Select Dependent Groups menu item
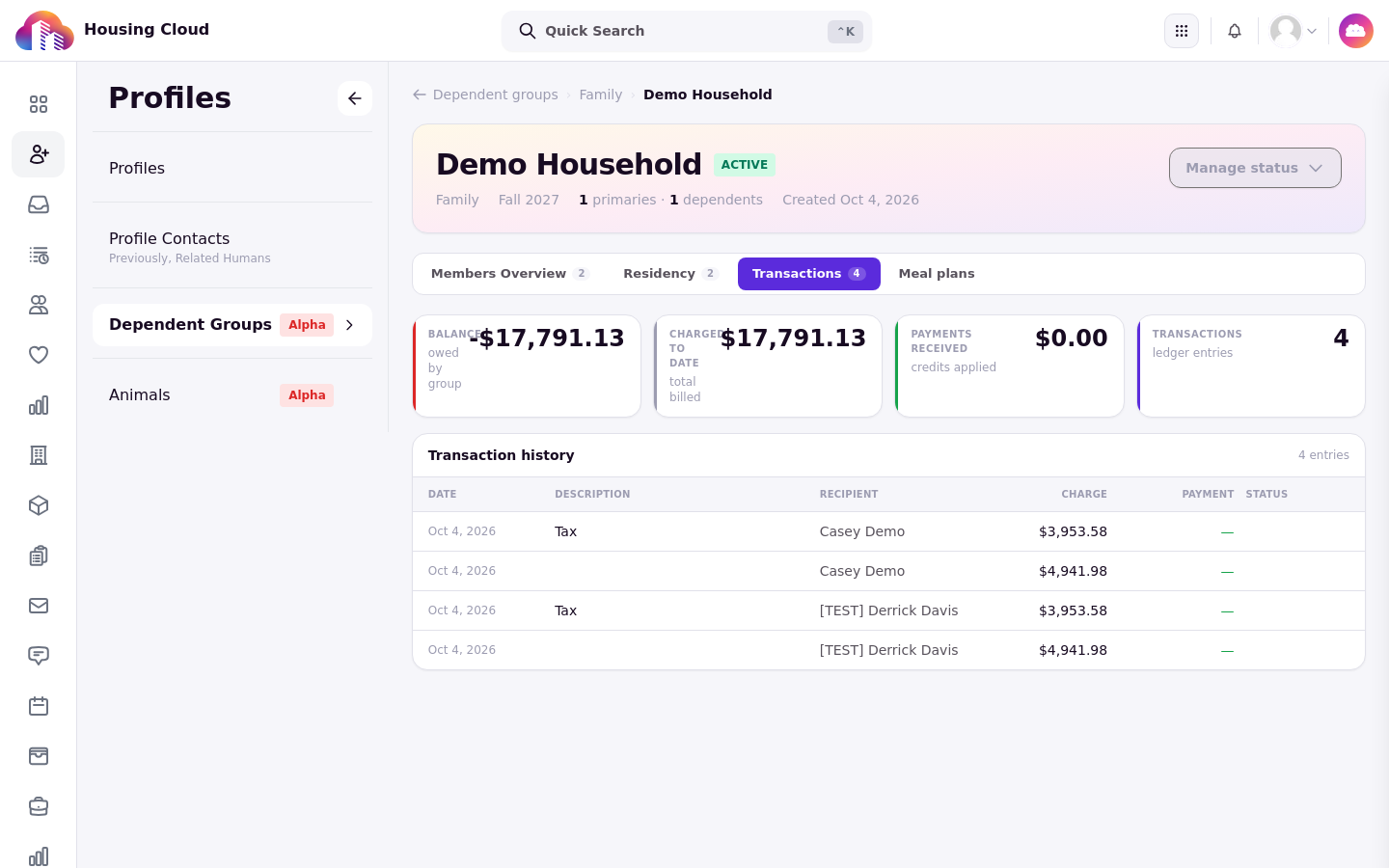Screen dimensions: 1389x868 (232, 325)
